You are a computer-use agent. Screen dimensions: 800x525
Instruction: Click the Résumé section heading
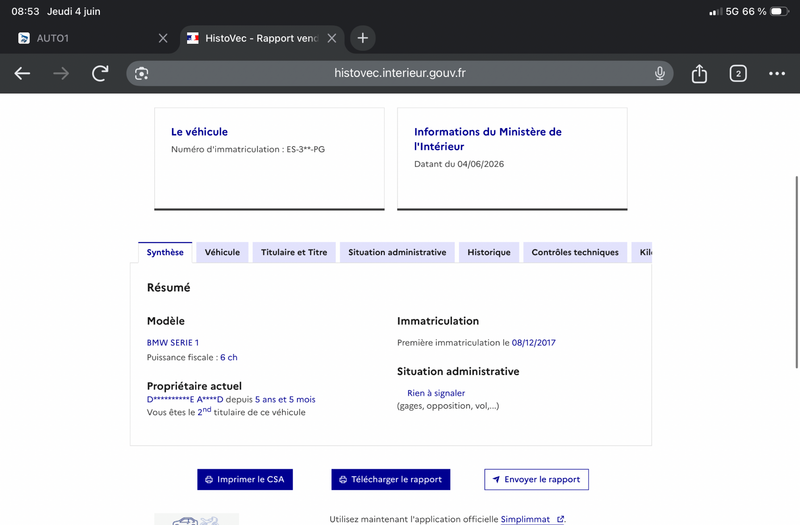168,287
